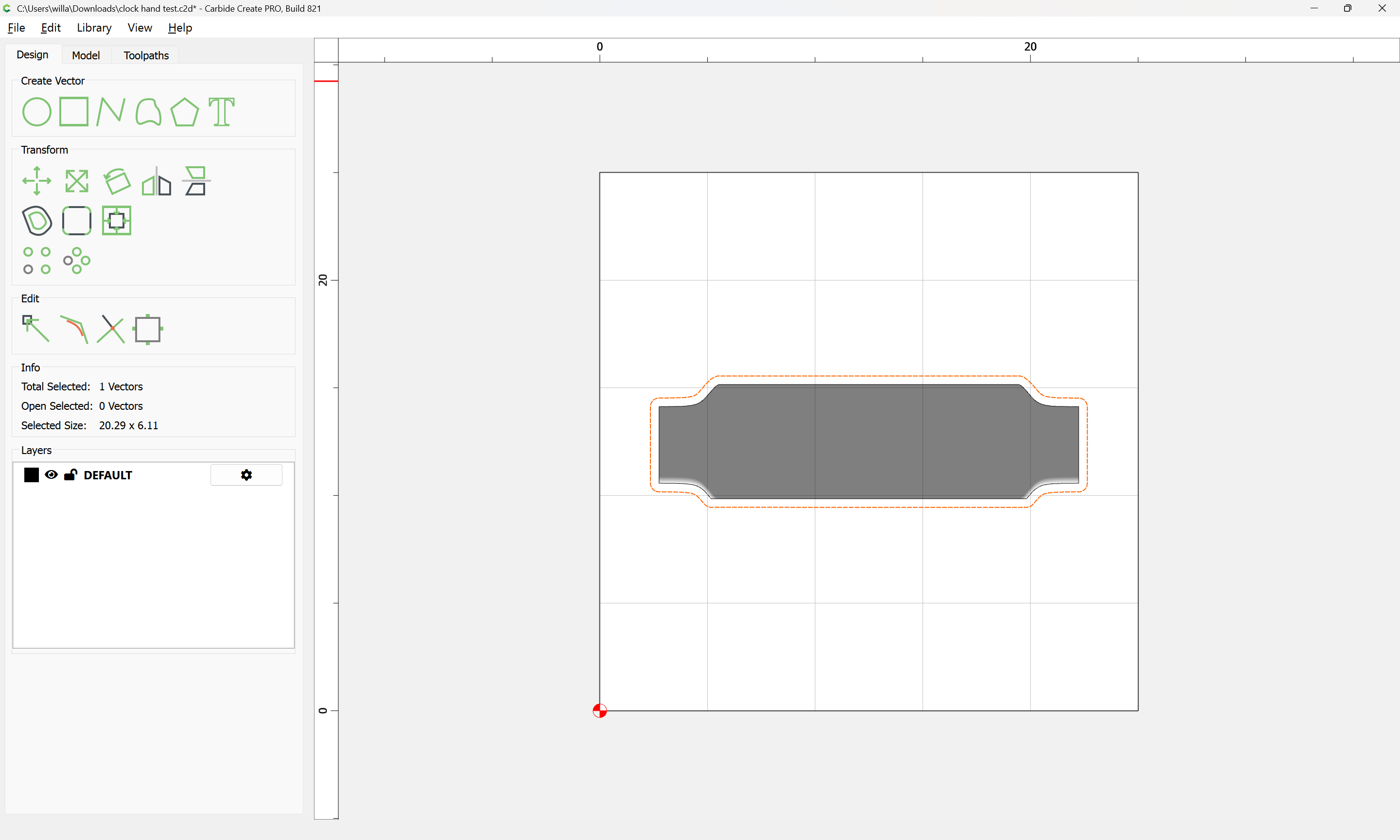Toggle the DEFAULT layer lock
This screenshot has height=840, width=1400.
(70, 475)
